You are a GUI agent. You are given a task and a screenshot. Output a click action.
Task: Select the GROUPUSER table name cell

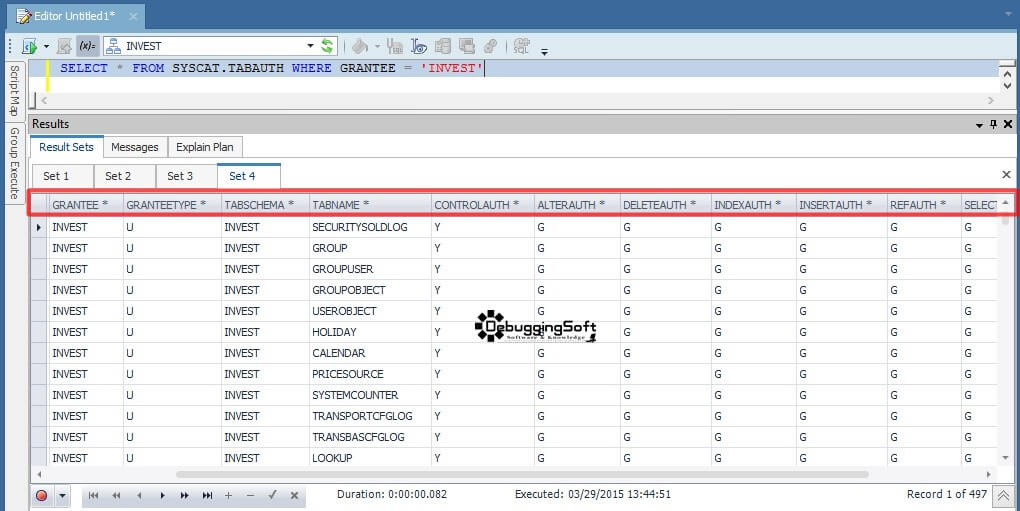[x=370, y=269]
